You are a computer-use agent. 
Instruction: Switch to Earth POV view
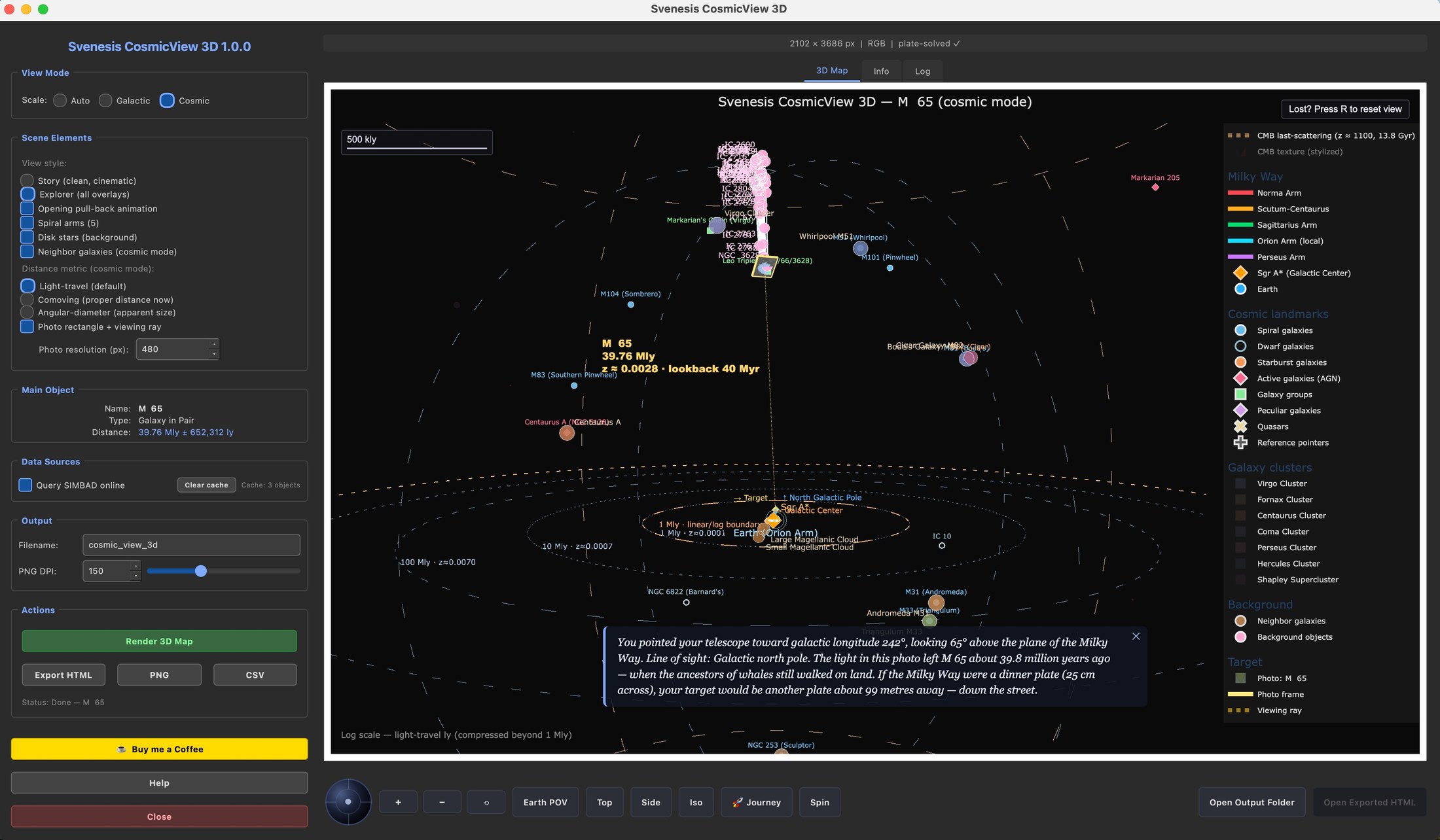[545, 802]
